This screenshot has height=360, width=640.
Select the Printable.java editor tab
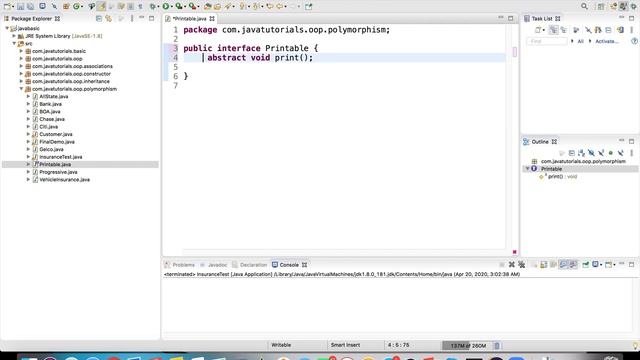coord(189,19)
